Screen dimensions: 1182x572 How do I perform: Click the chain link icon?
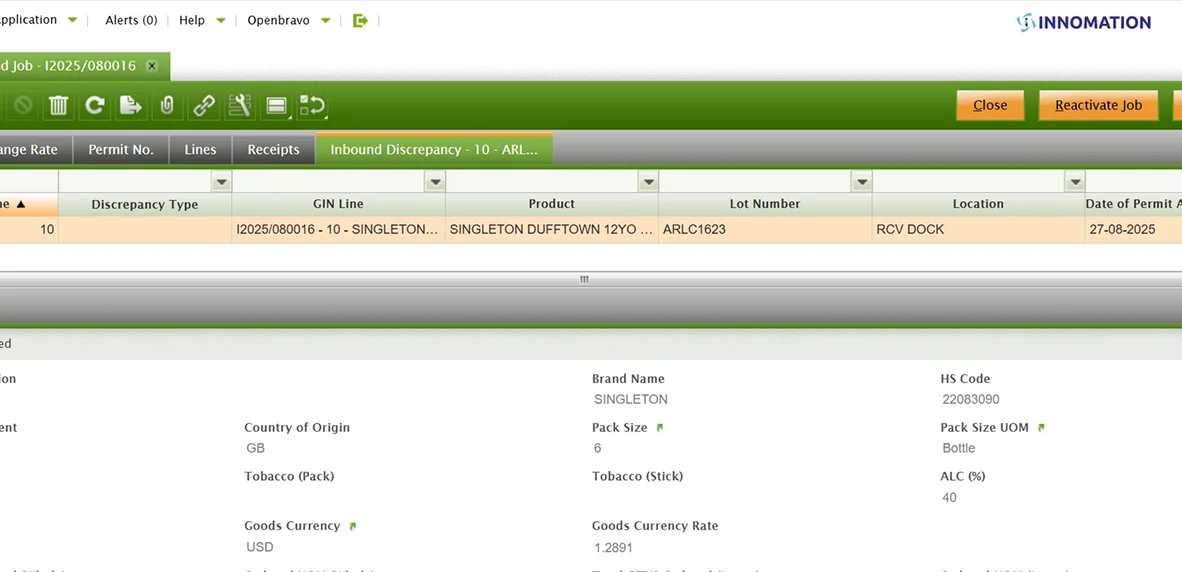(x=203, y=105)
